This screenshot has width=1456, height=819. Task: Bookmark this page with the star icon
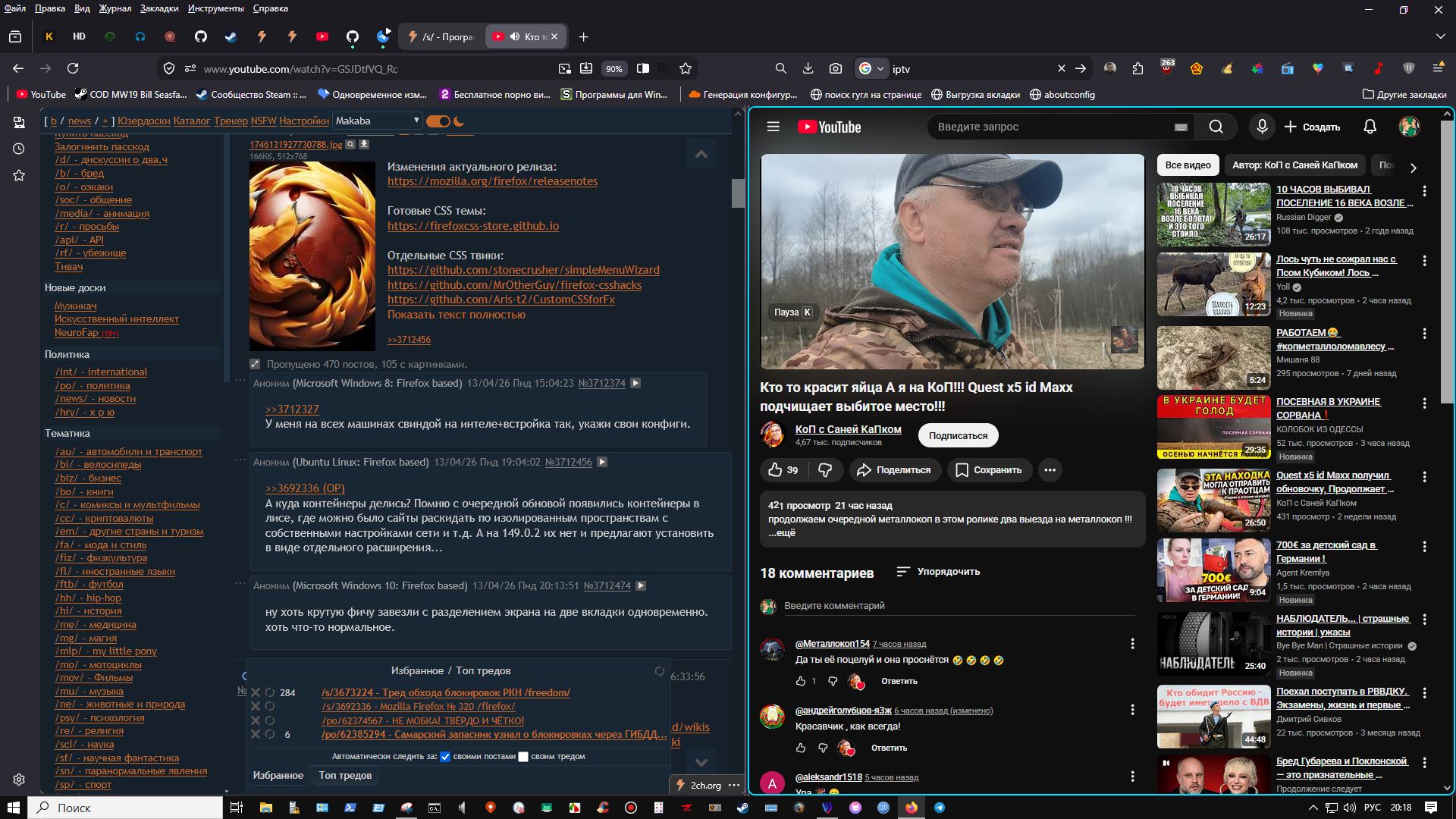click(x=686, y=68)
